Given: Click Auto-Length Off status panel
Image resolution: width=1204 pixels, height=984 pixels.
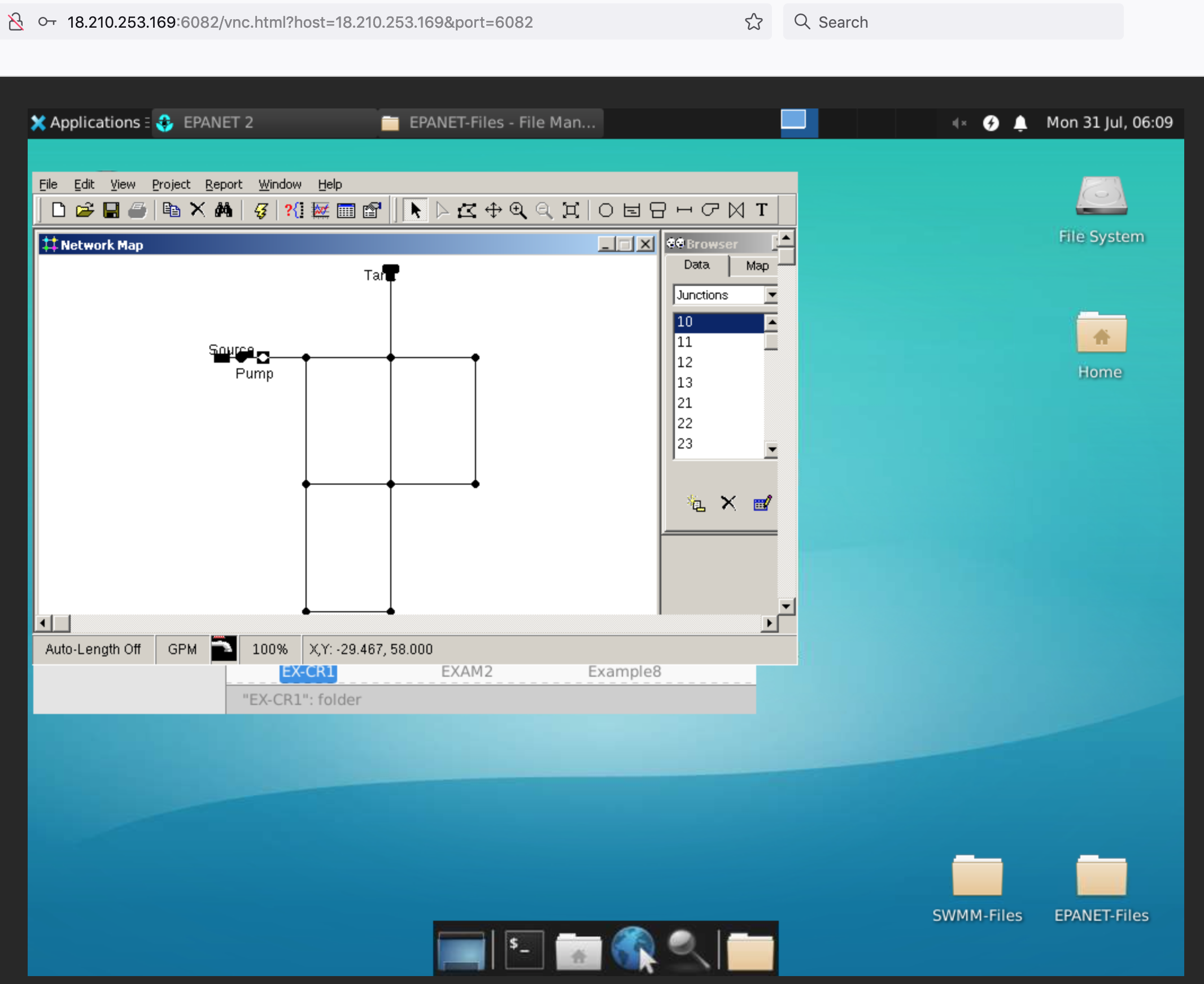Looking at the screenshot, I should (x=93, y=650).
